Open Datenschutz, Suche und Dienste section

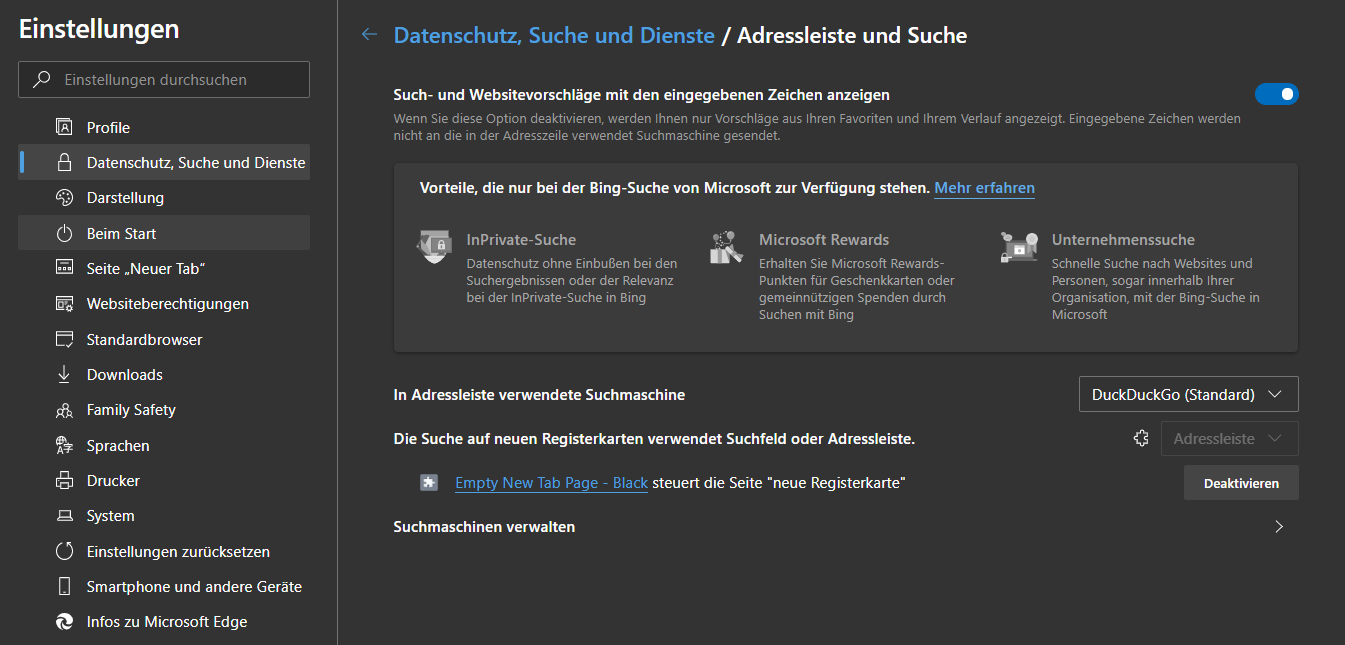[164, 162]
